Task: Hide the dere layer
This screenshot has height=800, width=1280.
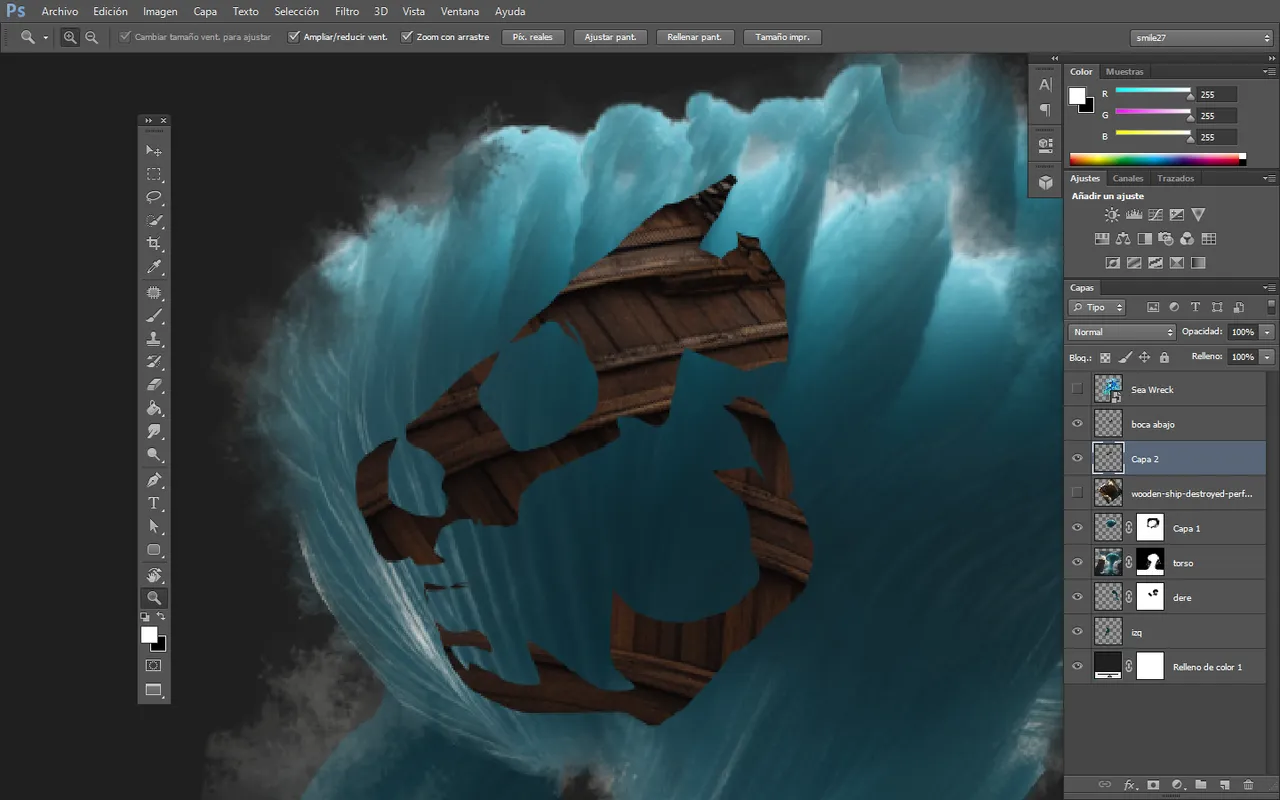Action: tap(1077, 597)
